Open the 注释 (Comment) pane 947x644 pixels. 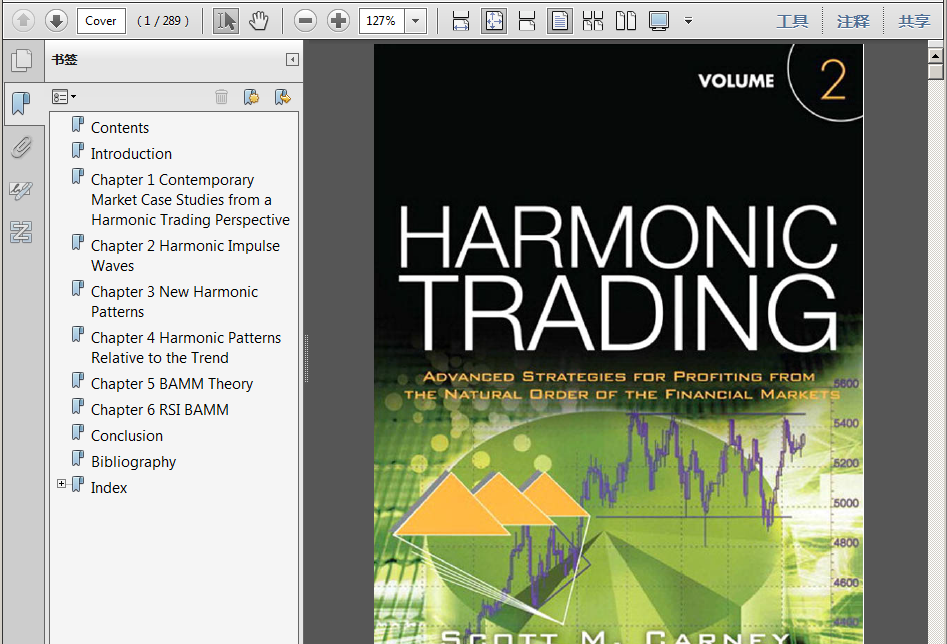853,22
